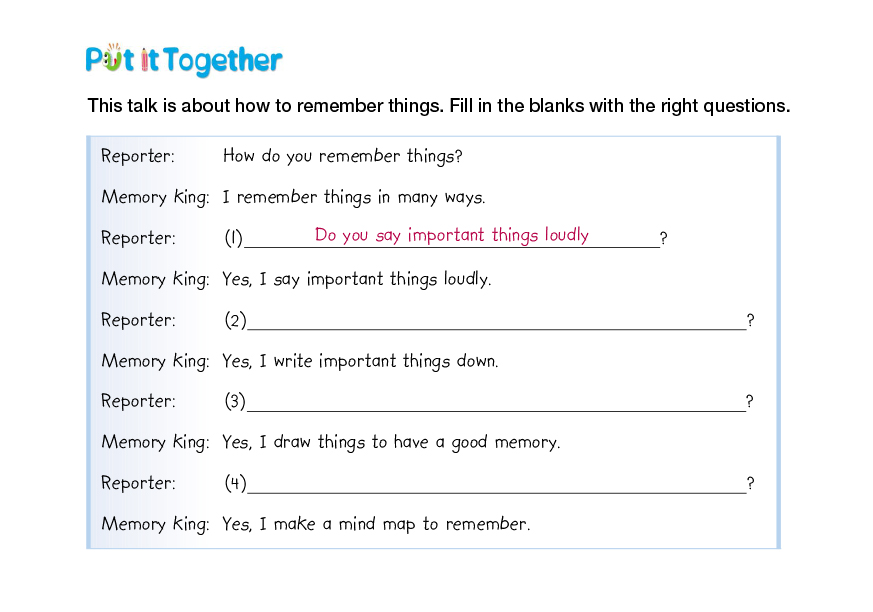Click "Yes, I make a mind map to remember."
Image resolution: width=873 pixels, height=612 pixels.
tap(376, 524)
